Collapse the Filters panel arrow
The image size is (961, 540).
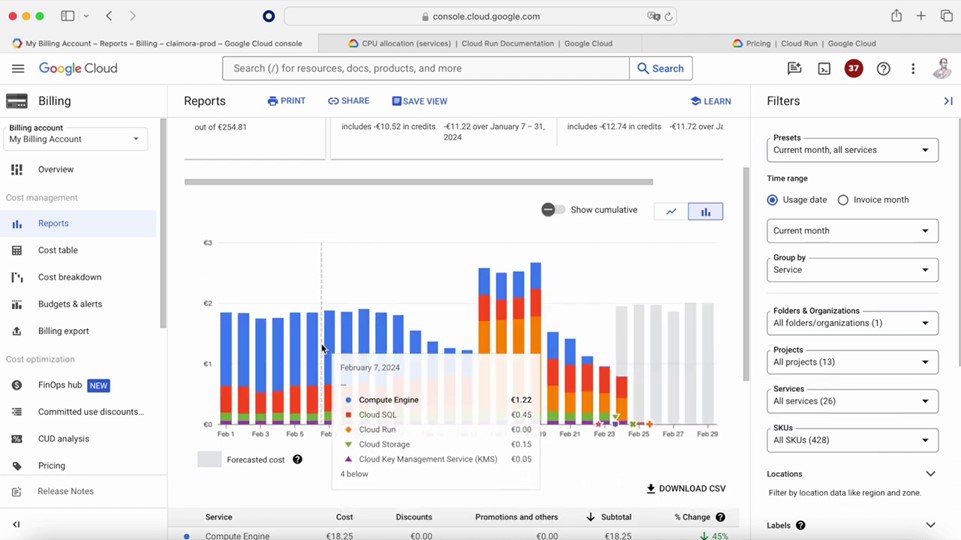(x=948, y=101)
